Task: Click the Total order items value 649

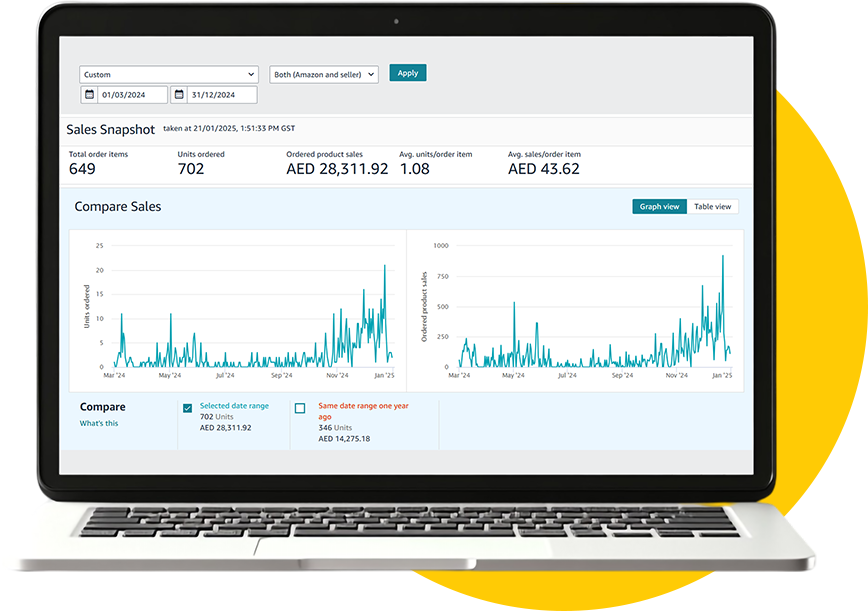Action: 82,169
